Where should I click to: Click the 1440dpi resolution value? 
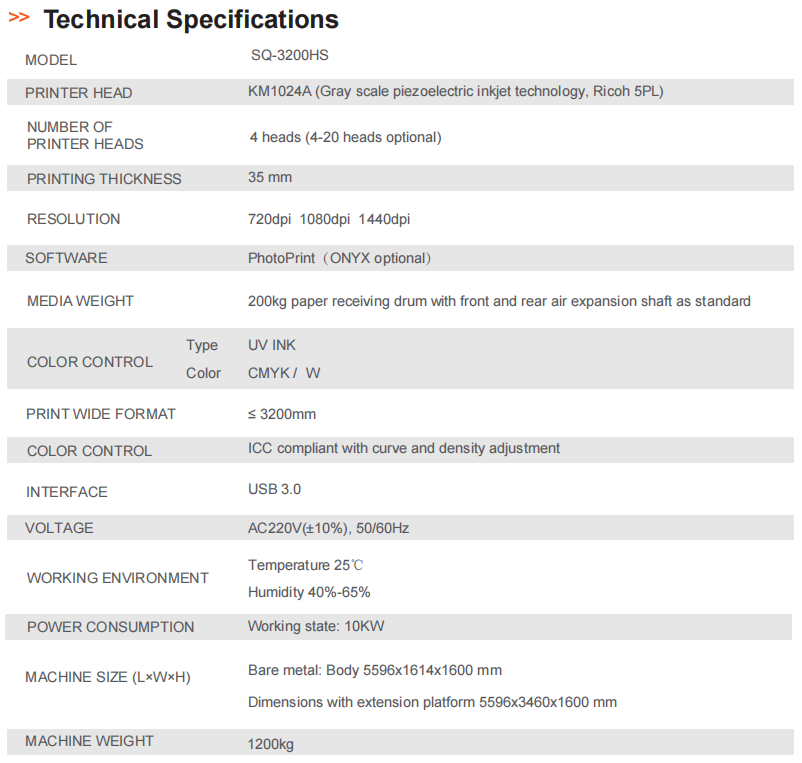[384, 219]
